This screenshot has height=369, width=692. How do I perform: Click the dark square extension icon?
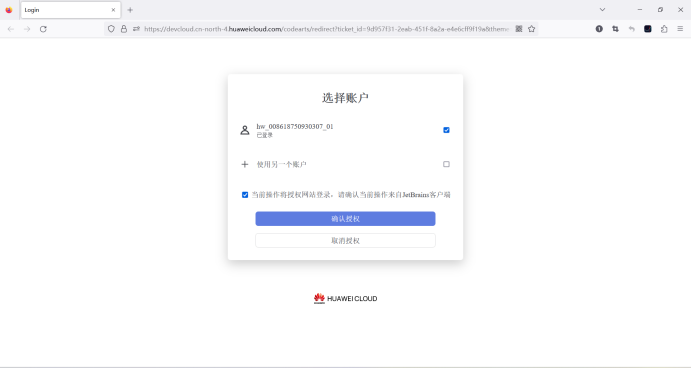click(648, 29)
